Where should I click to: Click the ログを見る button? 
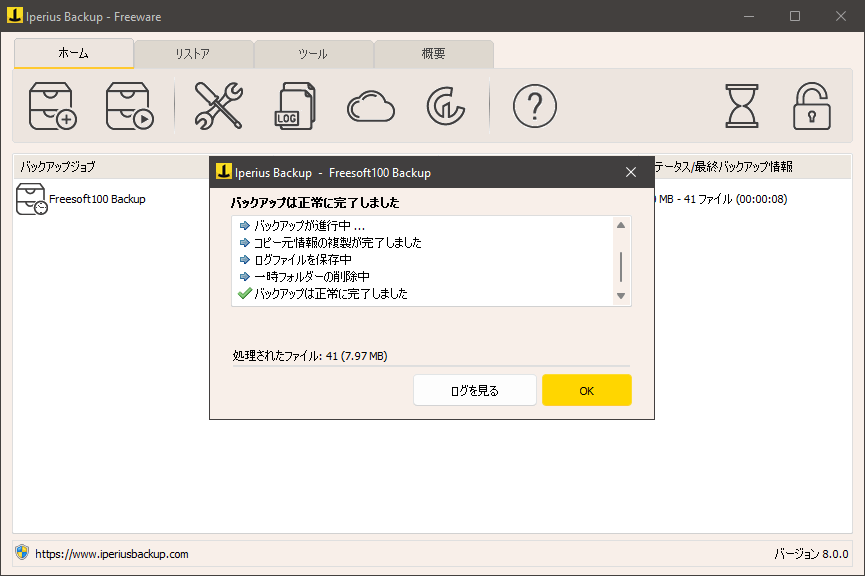coord(474,391)
